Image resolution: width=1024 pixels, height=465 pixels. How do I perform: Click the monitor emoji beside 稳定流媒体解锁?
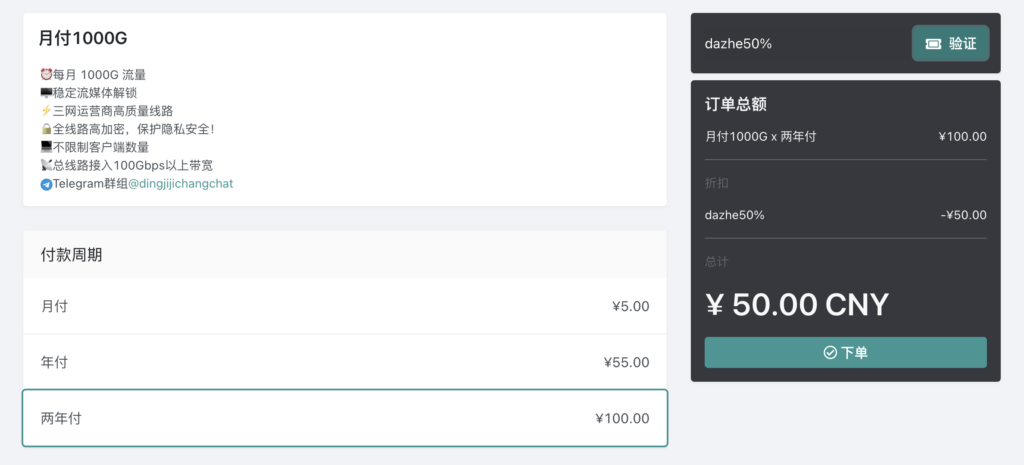46,93
